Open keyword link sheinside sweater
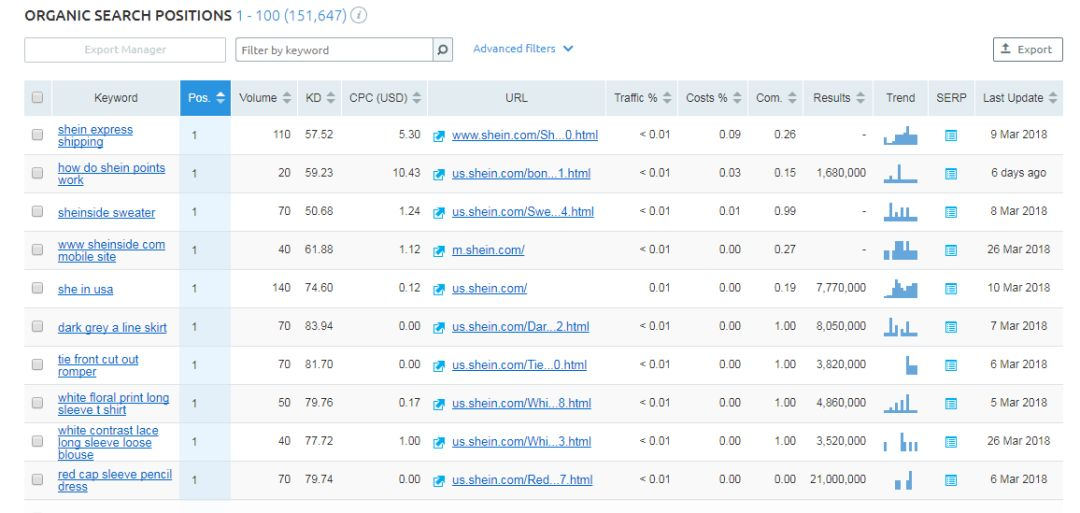The image size is (1080, 513). click(106, 213)
